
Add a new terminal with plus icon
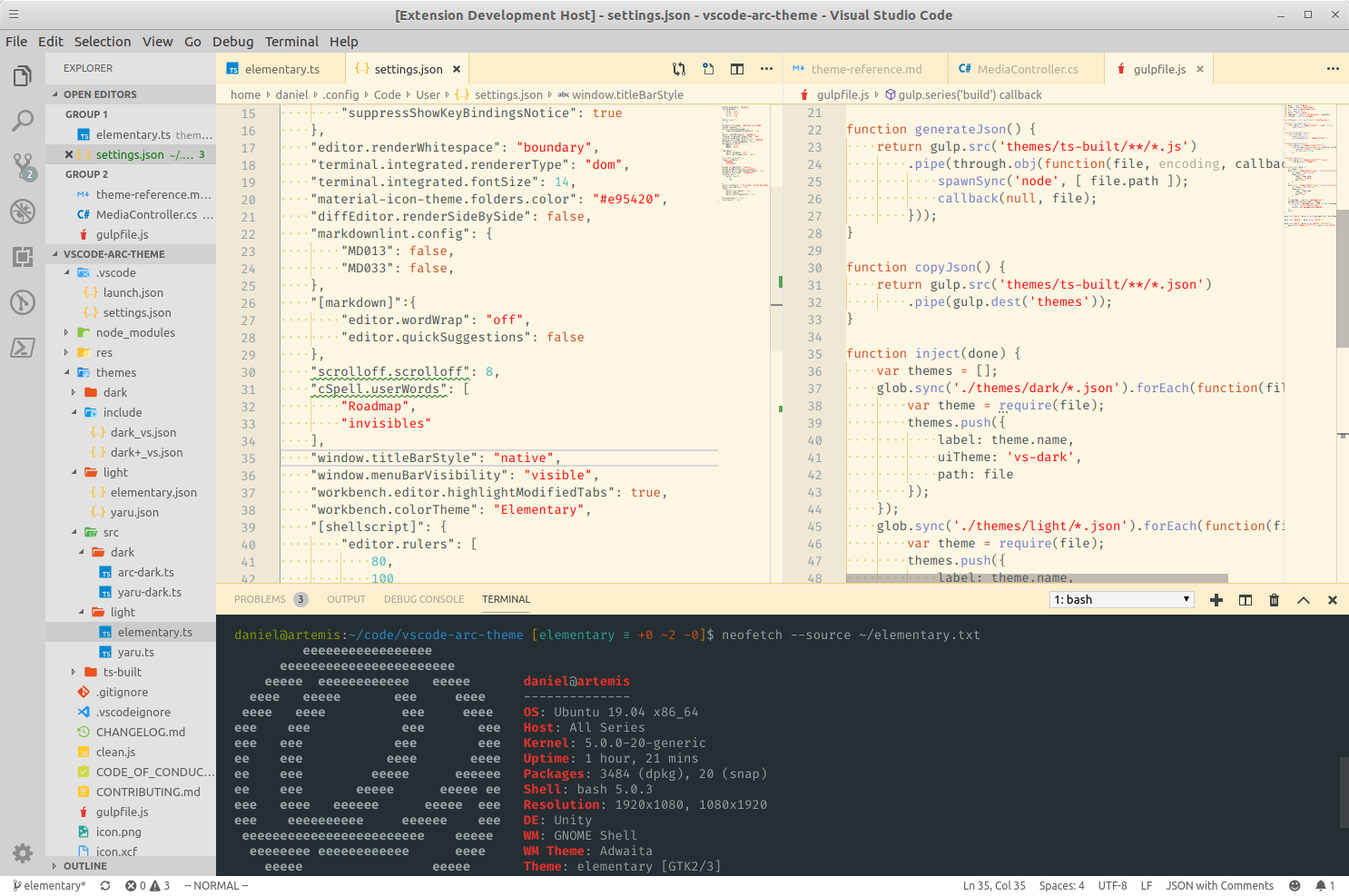coord(1216,600)
